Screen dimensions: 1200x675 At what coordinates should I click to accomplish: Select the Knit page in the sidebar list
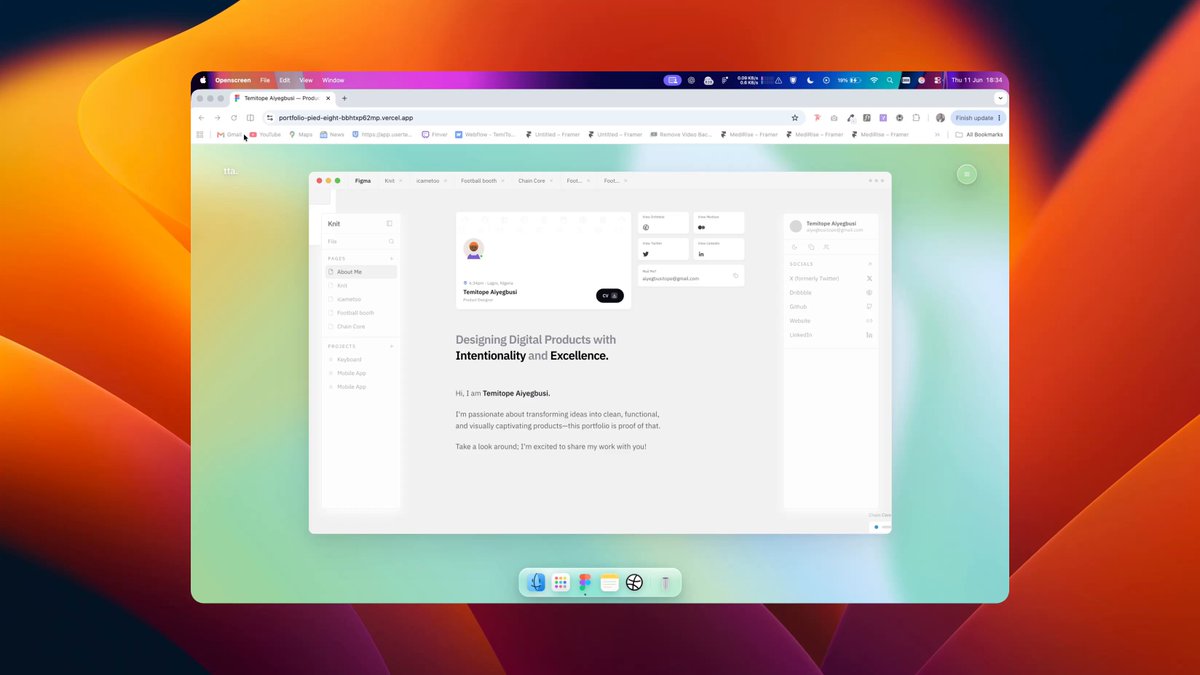coord(361,286)
